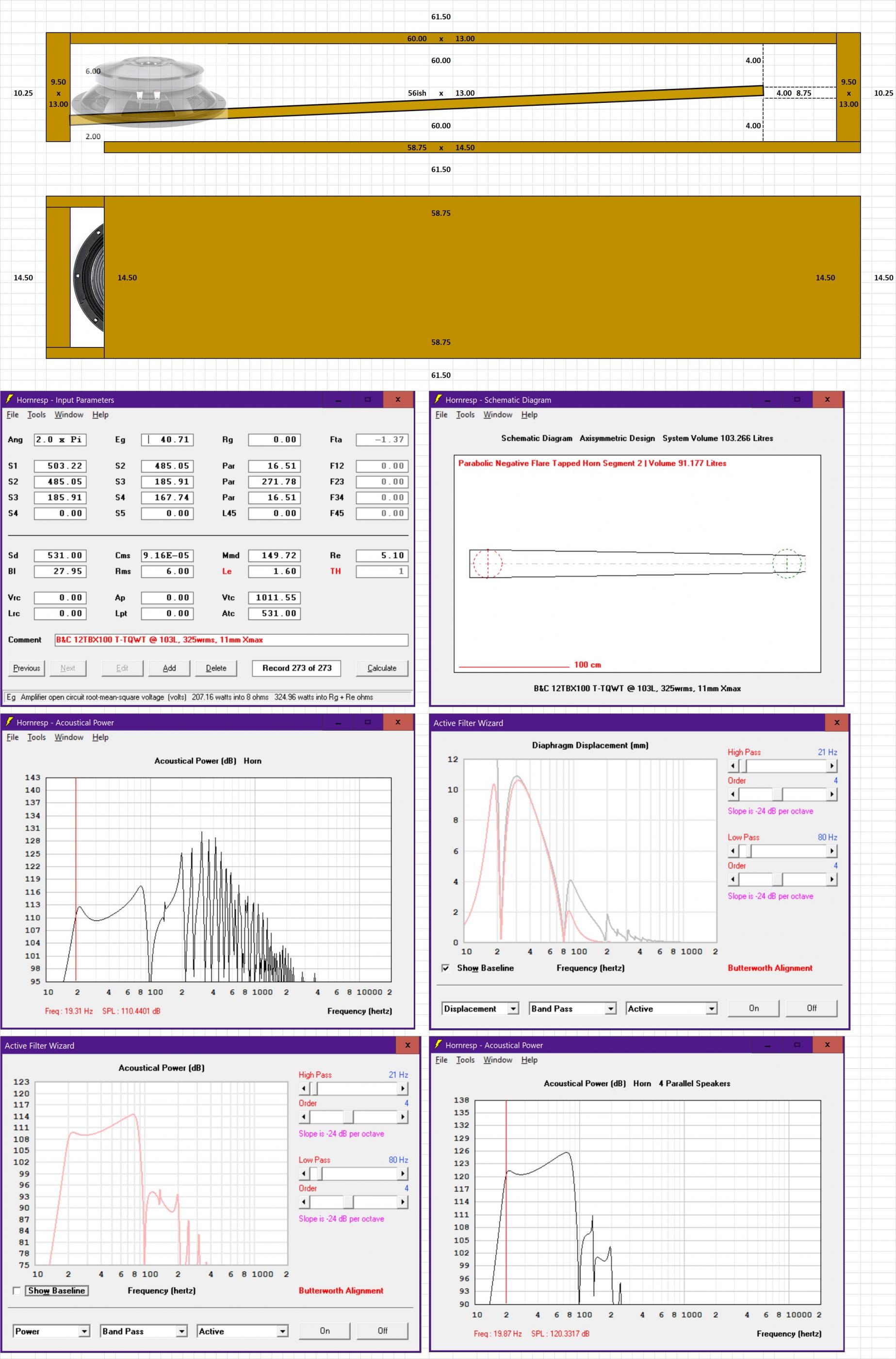Screen dimensions: 896x1359
Task: Click the Eg input field value 40.71
Action: click(x=167, y=440)
